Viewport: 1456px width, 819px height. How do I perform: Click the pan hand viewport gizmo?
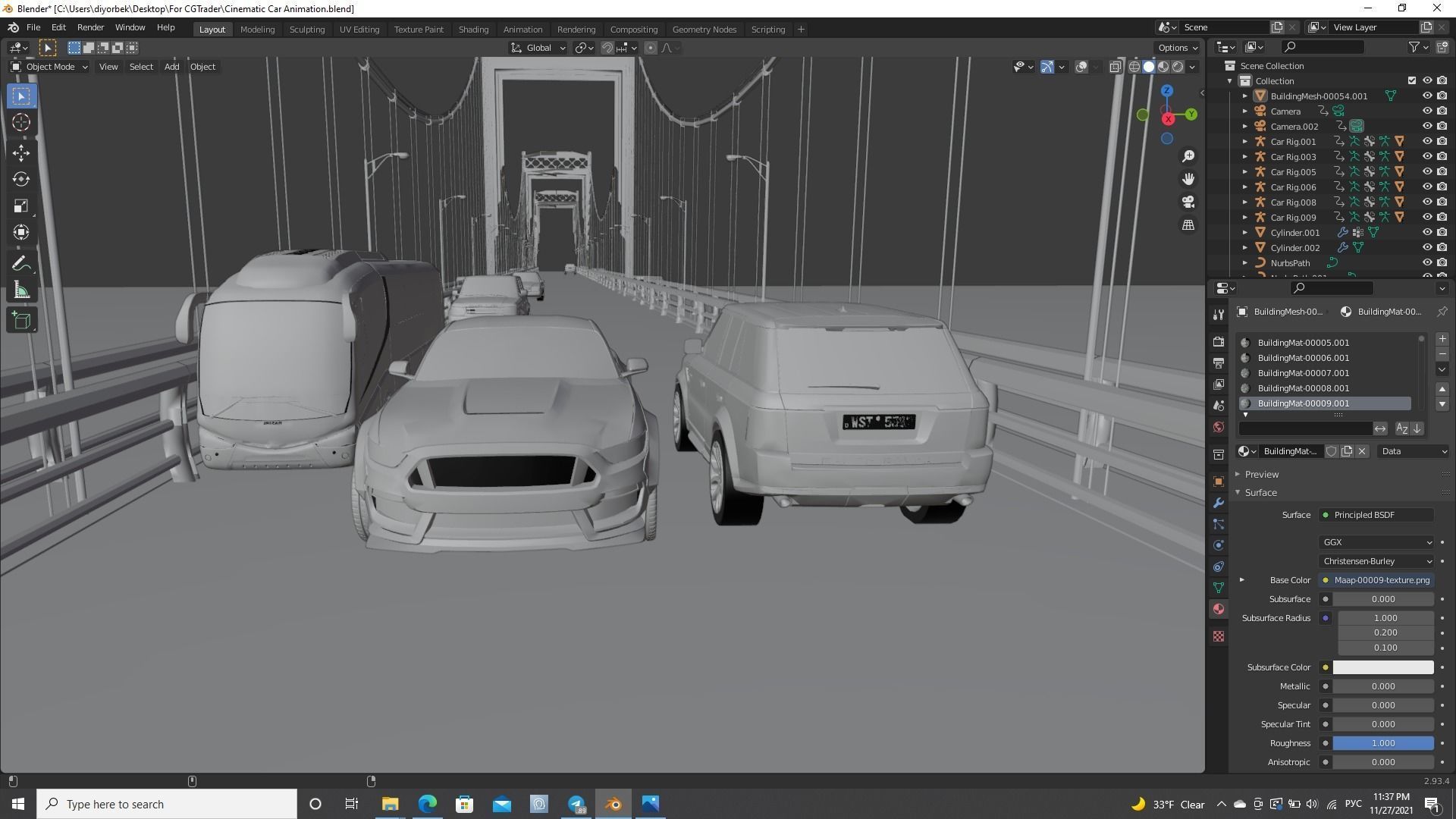pos(1188,179)
